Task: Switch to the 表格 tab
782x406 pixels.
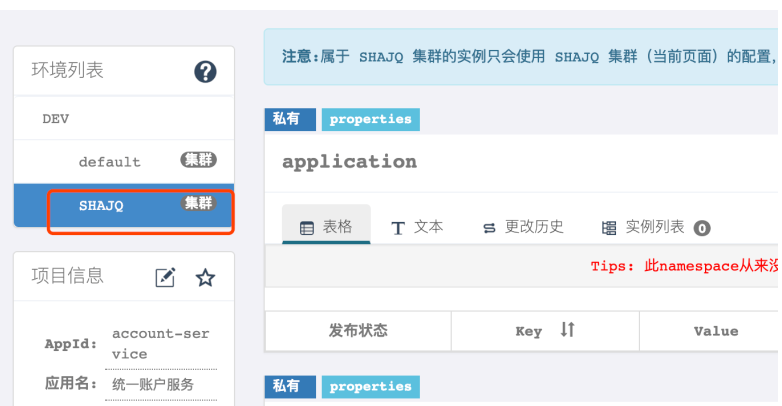Action: tap(326, 227)
